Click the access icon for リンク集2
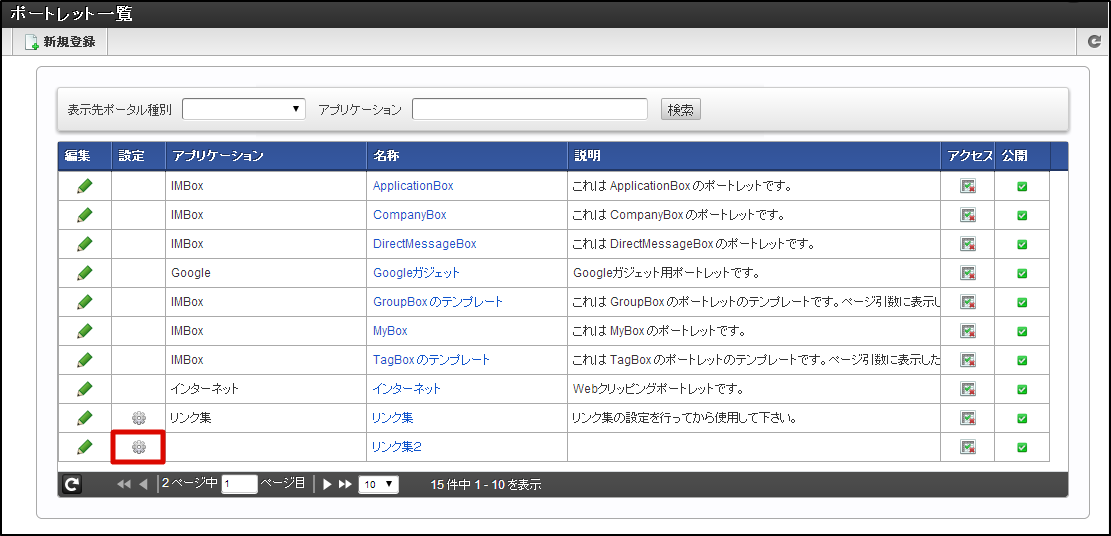Viewport: 1111px width, 536px height. (968, 447)
